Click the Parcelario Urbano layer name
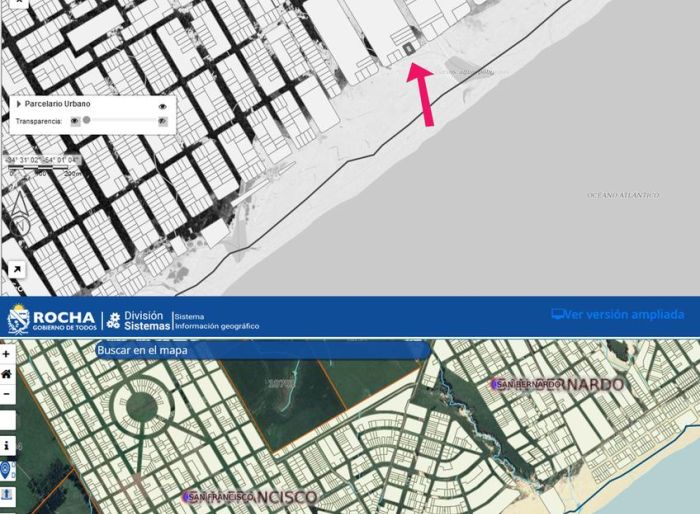700x514 pixels. (x=57, y=104)
